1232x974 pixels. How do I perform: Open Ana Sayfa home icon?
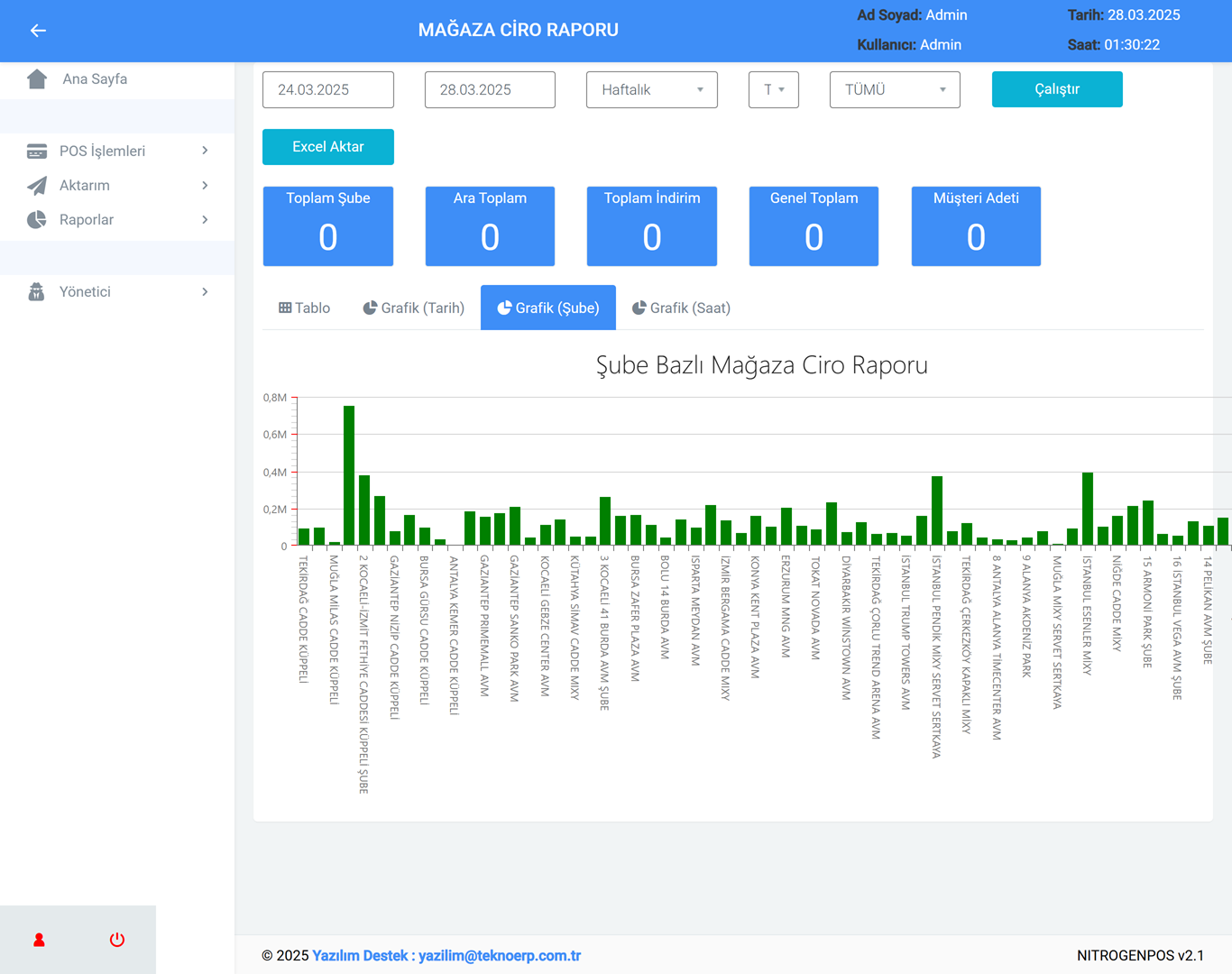pos(37,79)
